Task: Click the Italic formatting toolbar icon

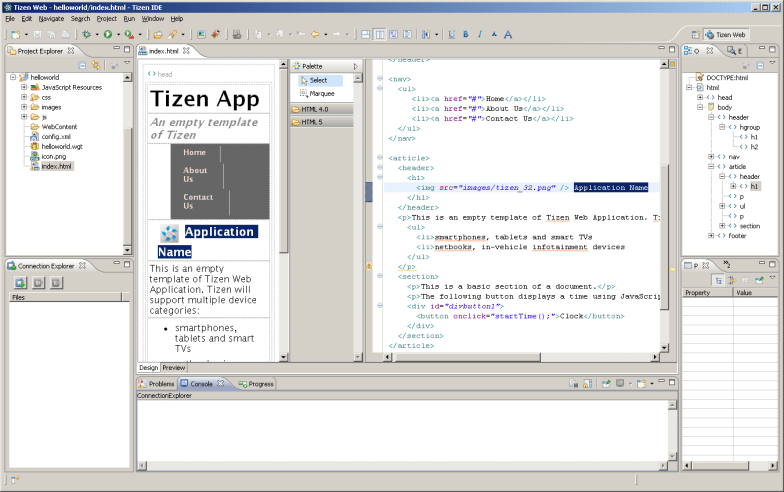Action: (479, 34)
